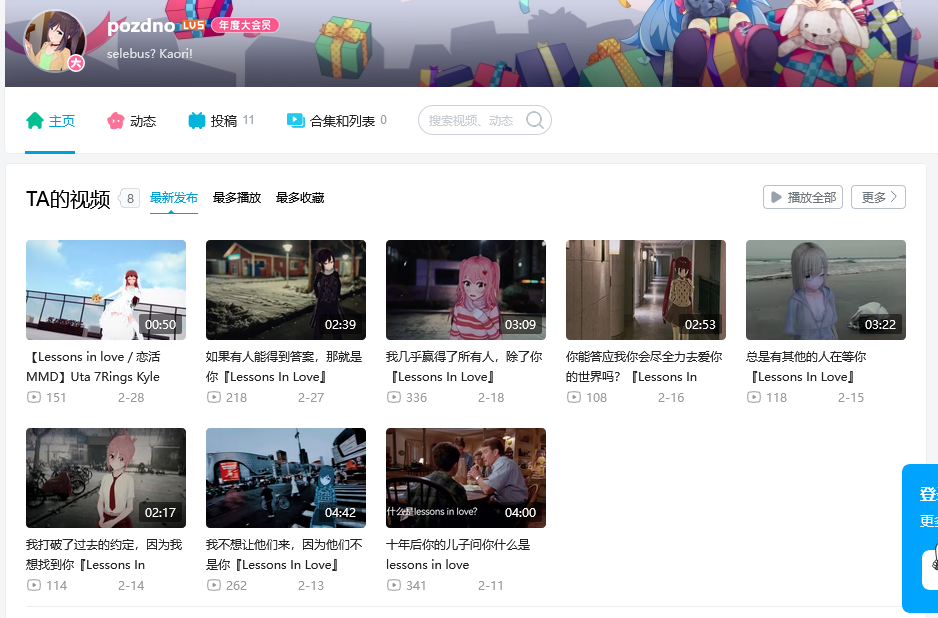Open the 03:22 beach video thumbnail
The image size is (938, 618).
[826, 290]
